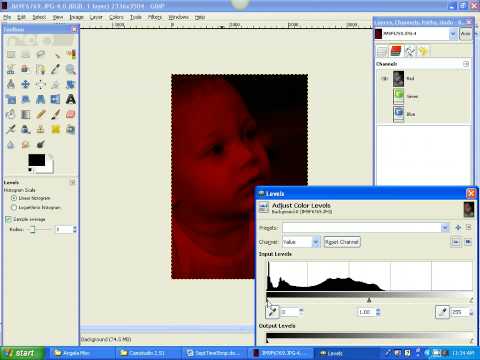Select the Flip tool

[x=56, y=99]
